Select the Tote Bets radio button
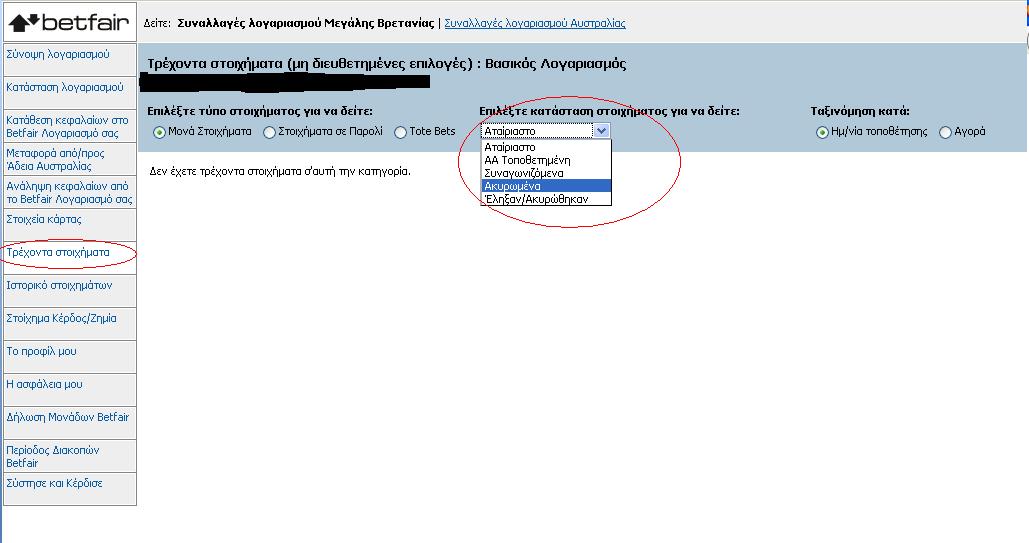Image resolution: width=1029 pixels, height=543 pixels. click(400, 133)
